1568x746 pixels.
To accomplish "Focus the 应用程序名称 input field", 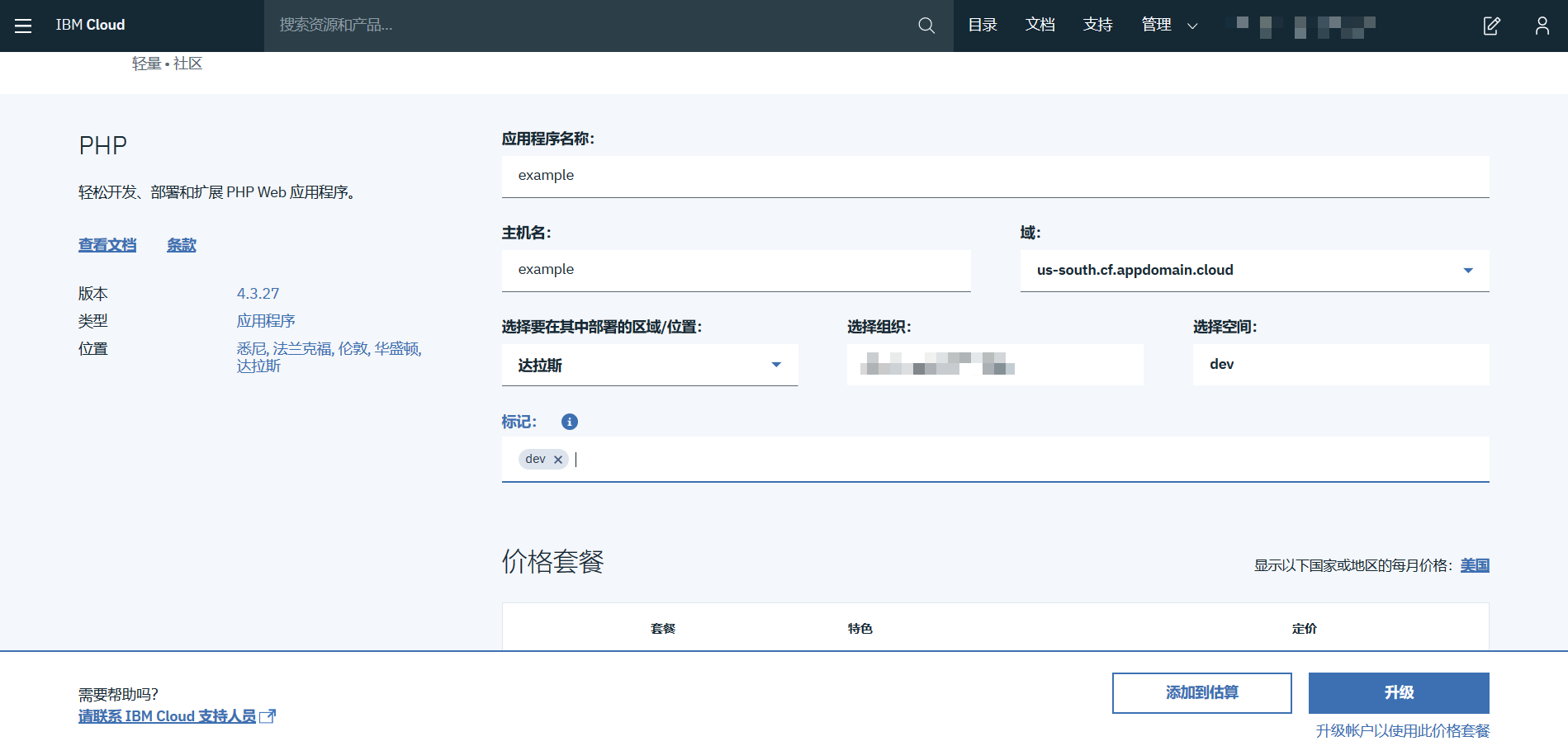I will point(995,176).
